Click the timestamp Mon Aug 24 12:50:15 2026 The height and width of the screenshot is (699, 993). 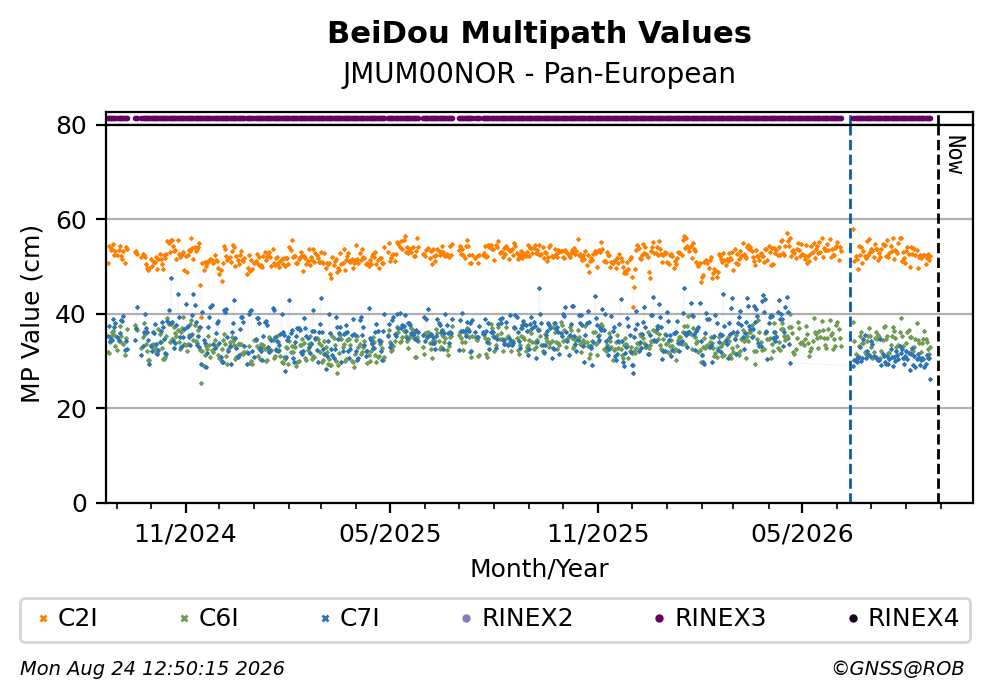pos(153,669)
